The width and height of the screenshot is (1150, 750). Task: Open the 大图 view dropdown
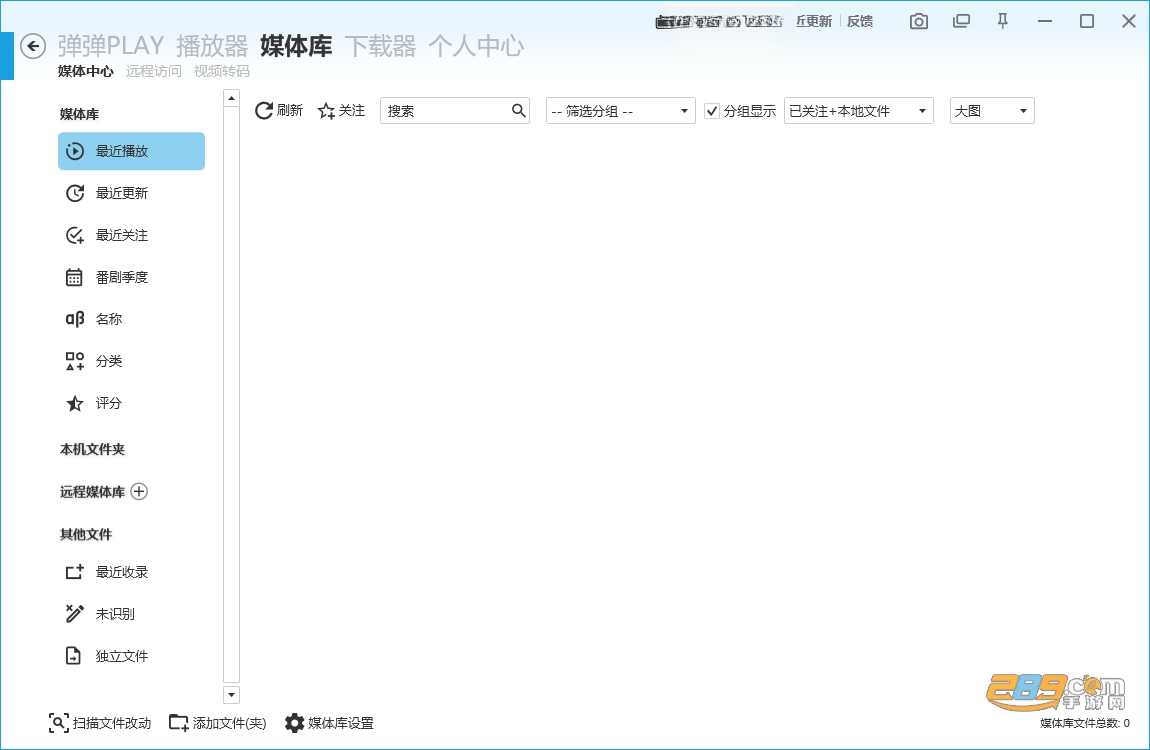[992, 111]
